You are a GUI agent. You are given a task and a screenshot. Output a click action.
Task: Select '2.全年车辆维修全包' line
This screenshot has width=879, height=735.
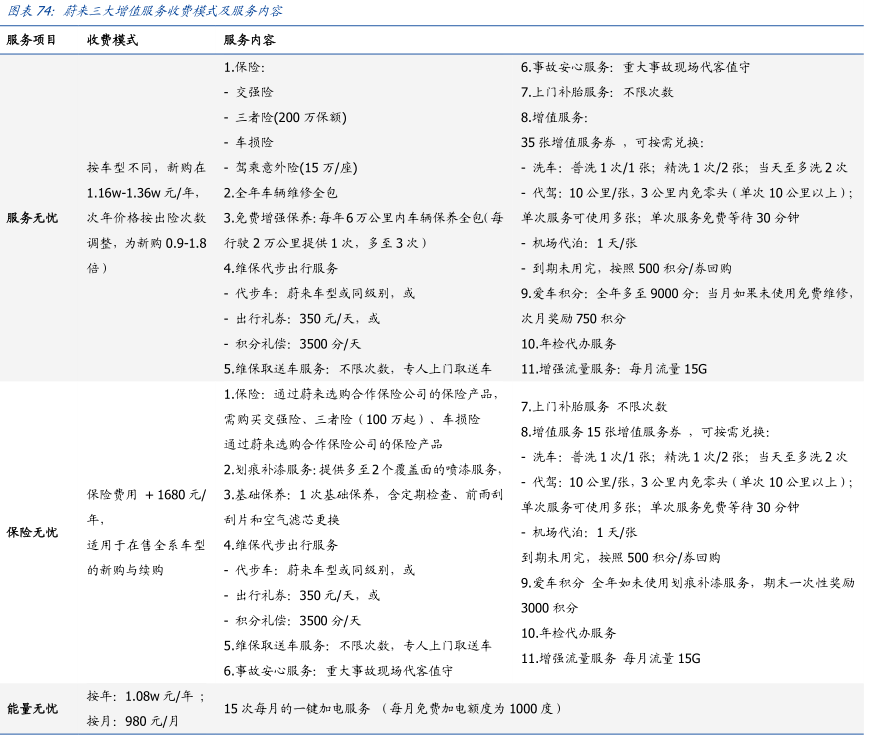[x=281, y=193]
